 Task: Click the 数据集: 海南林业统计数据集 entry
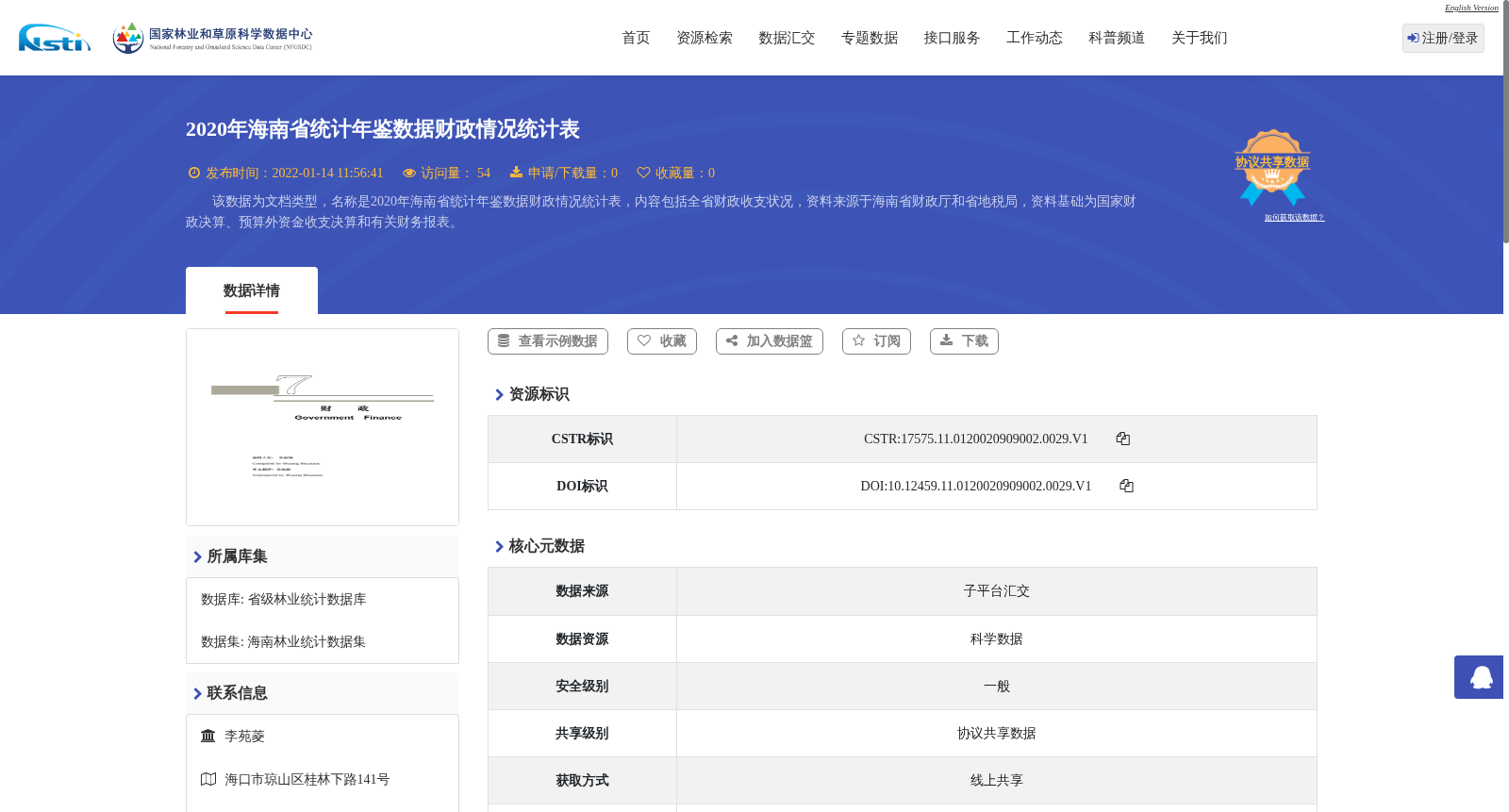coord(284,641)
